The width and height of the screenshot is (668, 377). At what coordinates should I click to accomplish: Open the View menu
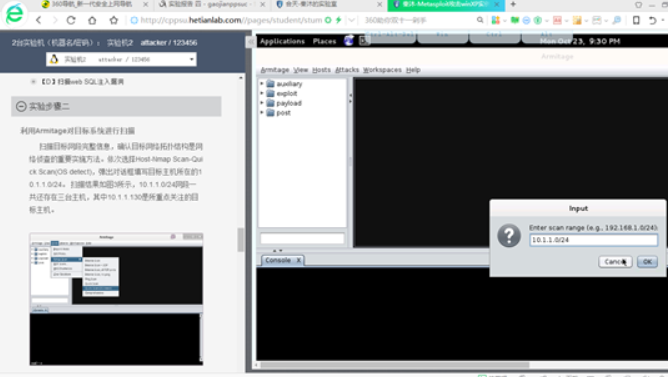(300, 70)
